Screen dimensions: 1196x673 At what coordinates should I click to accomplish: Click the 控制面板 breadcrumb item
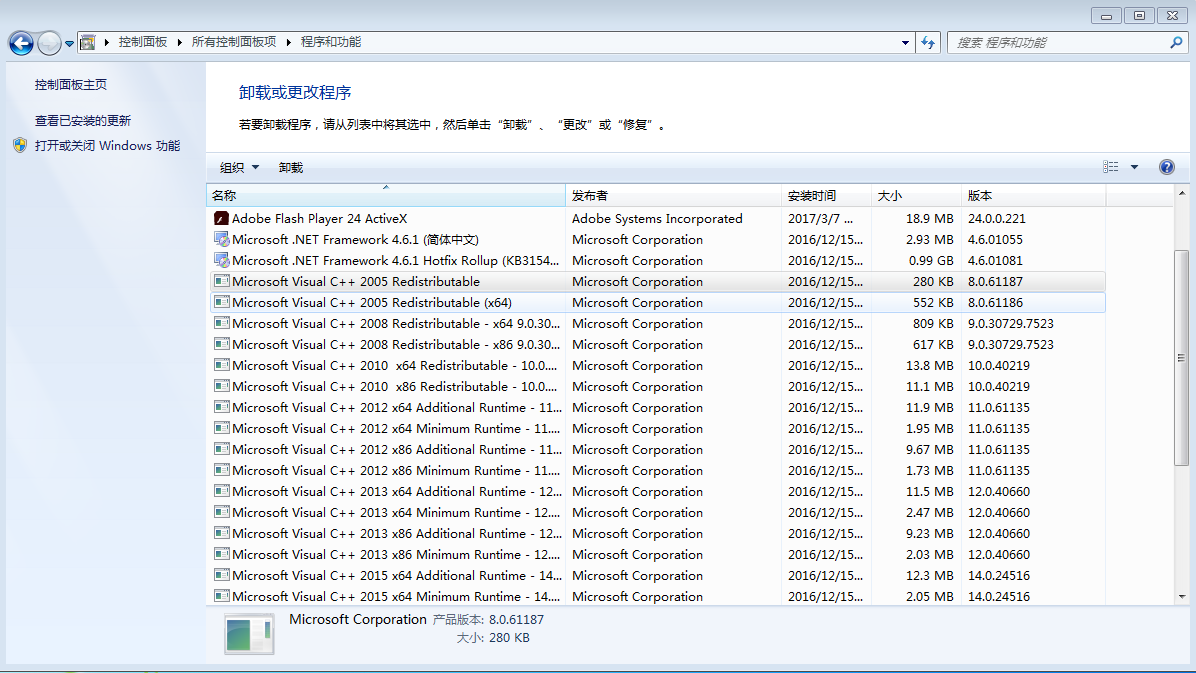[x=143, y=42]
